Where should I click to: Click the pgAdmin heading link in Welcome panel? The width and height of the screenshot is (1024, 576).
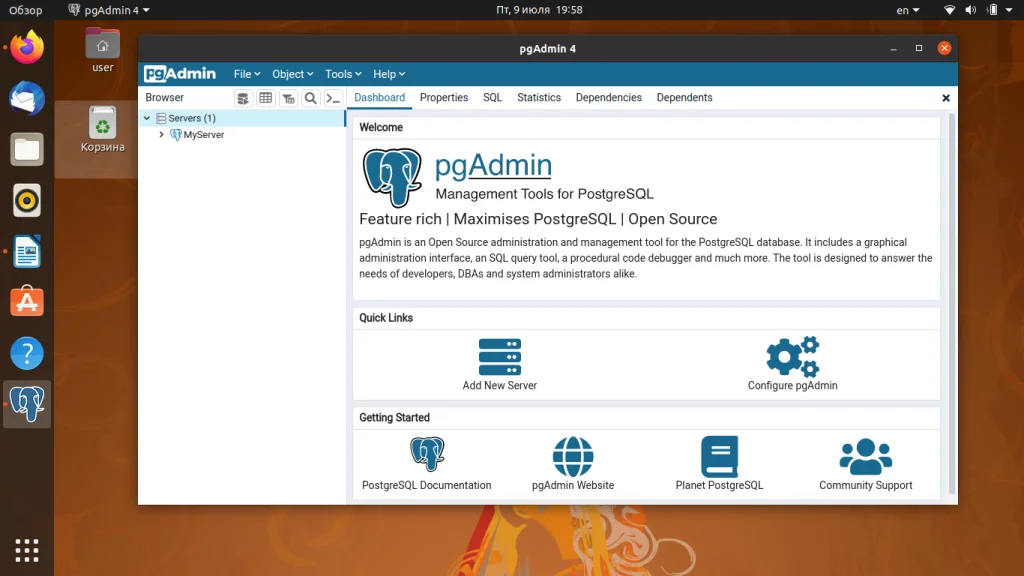tap(493, 164)
